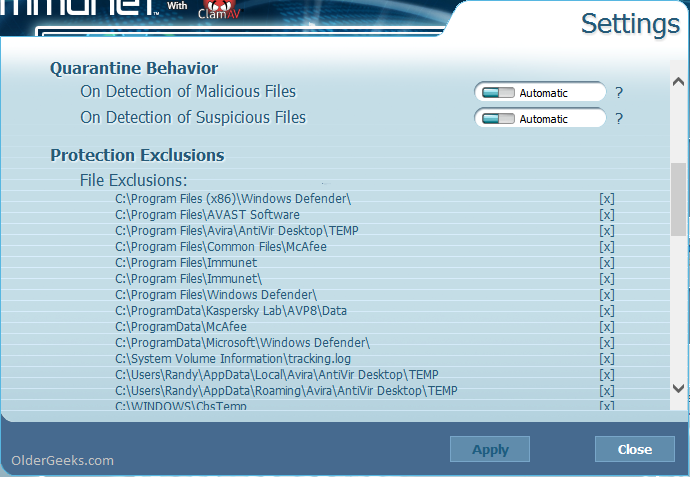The image size is (690, 477).
Task: Remove the Common Files\McAfee exclusion
Action: pyautogui.click(x=606, y=247)
